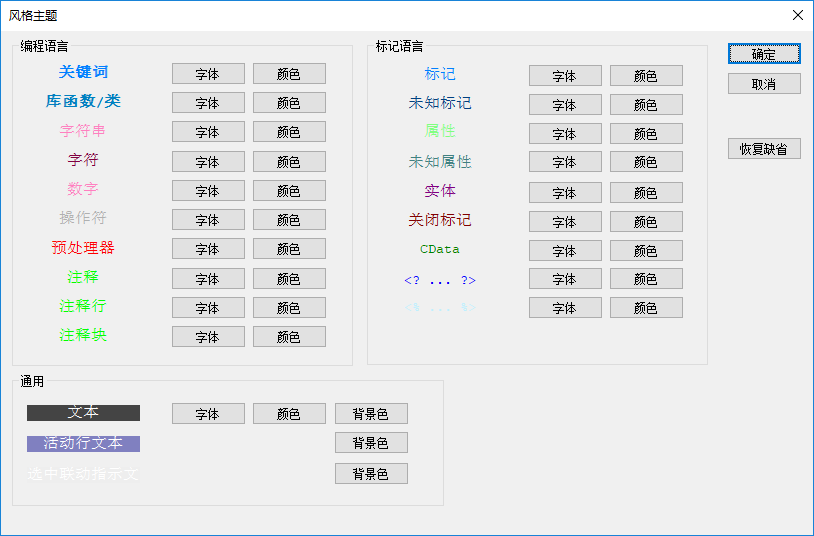
Task: Click the 关闭标记 sample label
Action: [x=440, y=220]
